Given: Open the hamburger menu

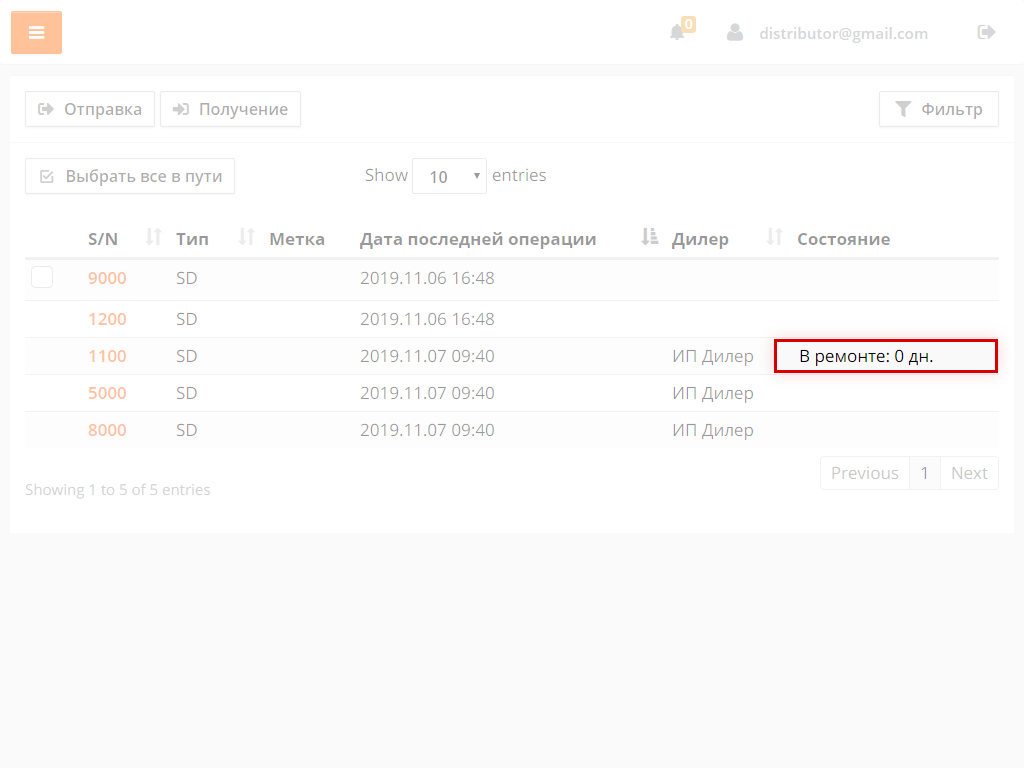Looking at the screenshot, I should click(36, 33).
